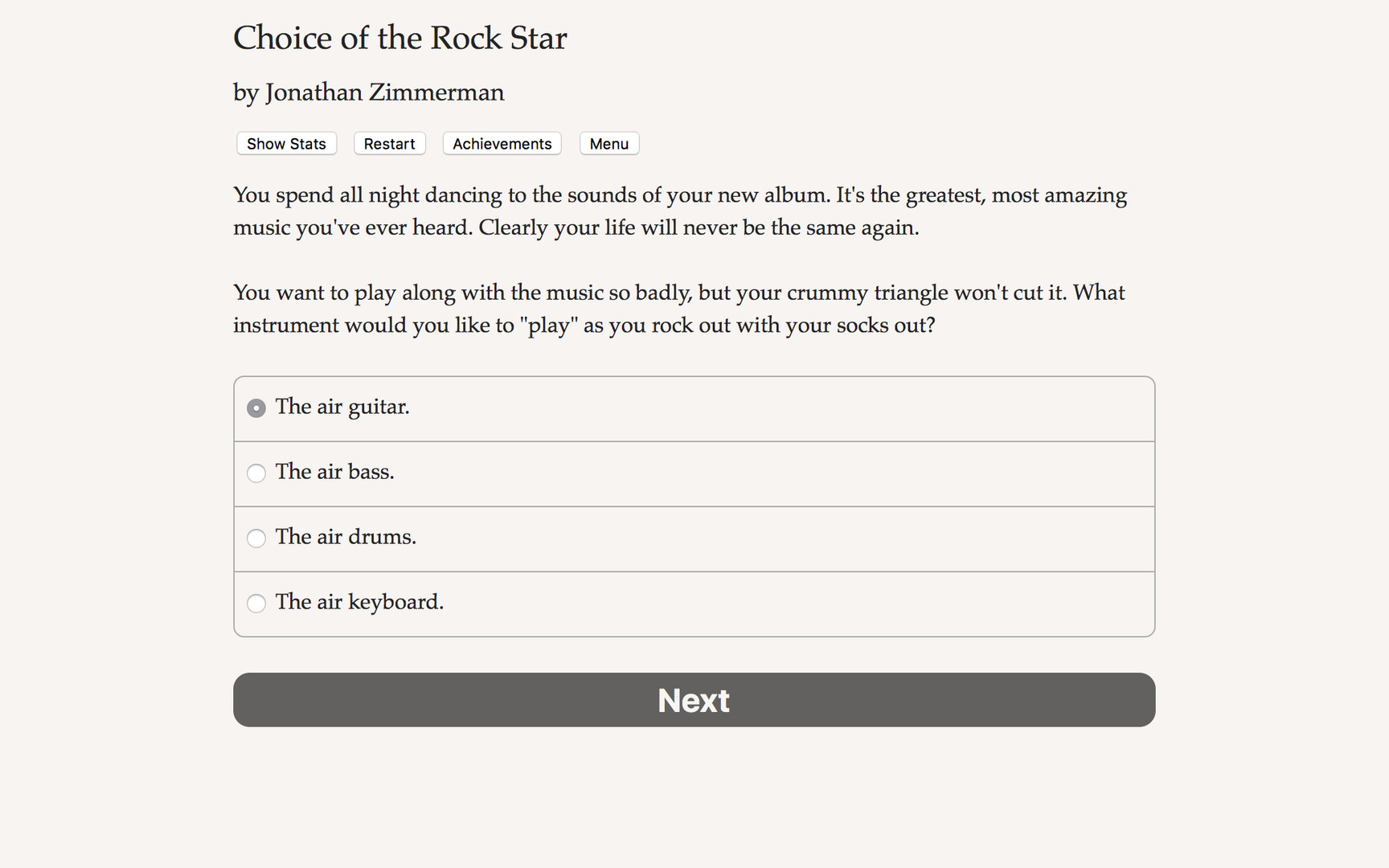The image size is (1389, 868).
Task: Click the Next button to continue
Action: (693, 700)
